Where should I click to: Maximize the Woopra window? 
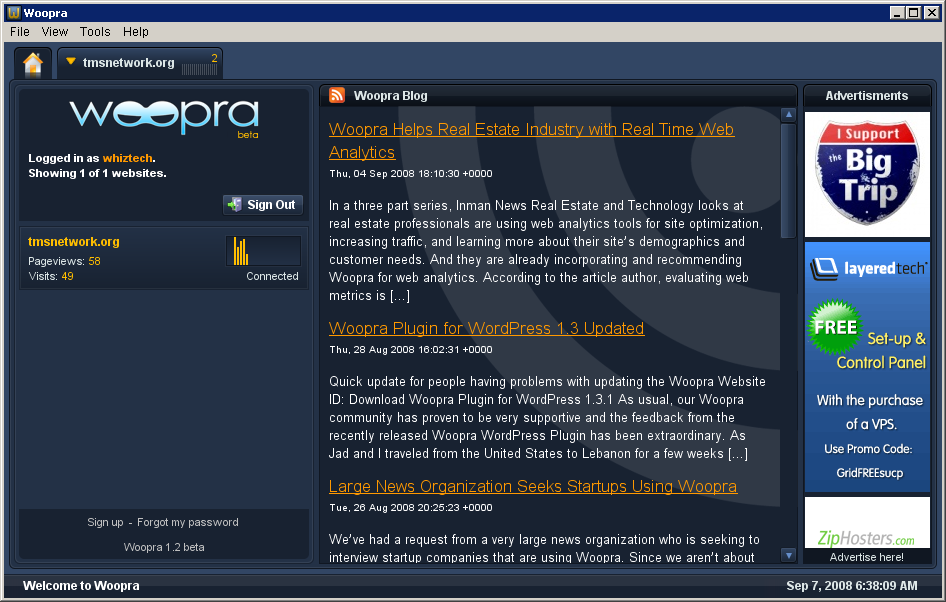coord(914,12)
